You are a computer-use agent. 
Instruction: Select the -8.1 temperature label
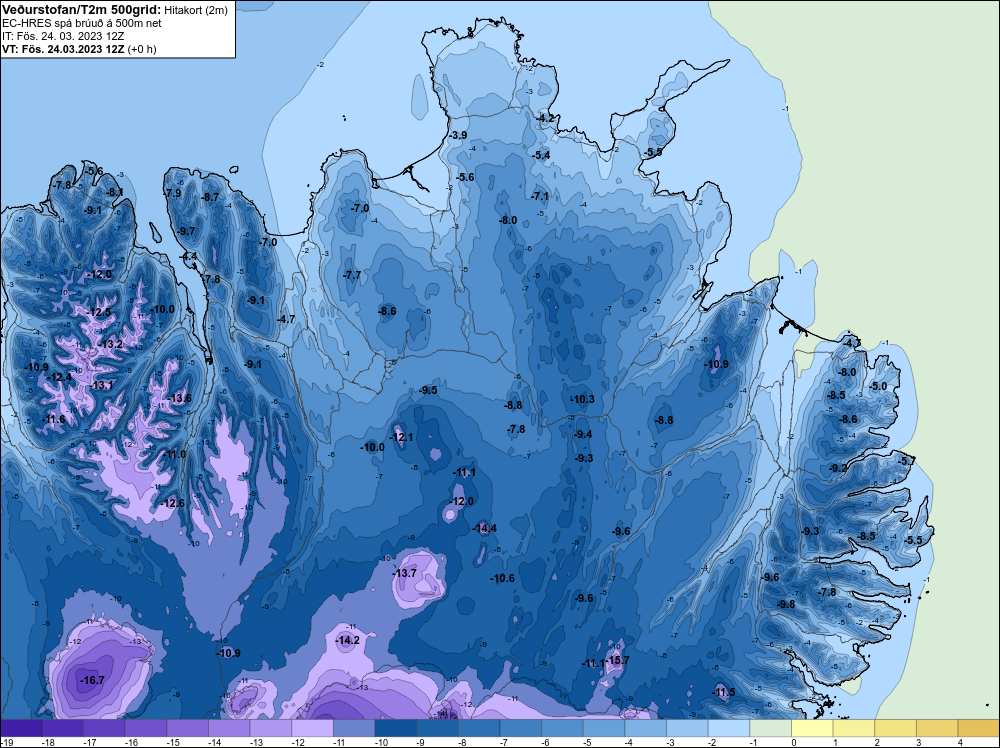coord(114,192)
